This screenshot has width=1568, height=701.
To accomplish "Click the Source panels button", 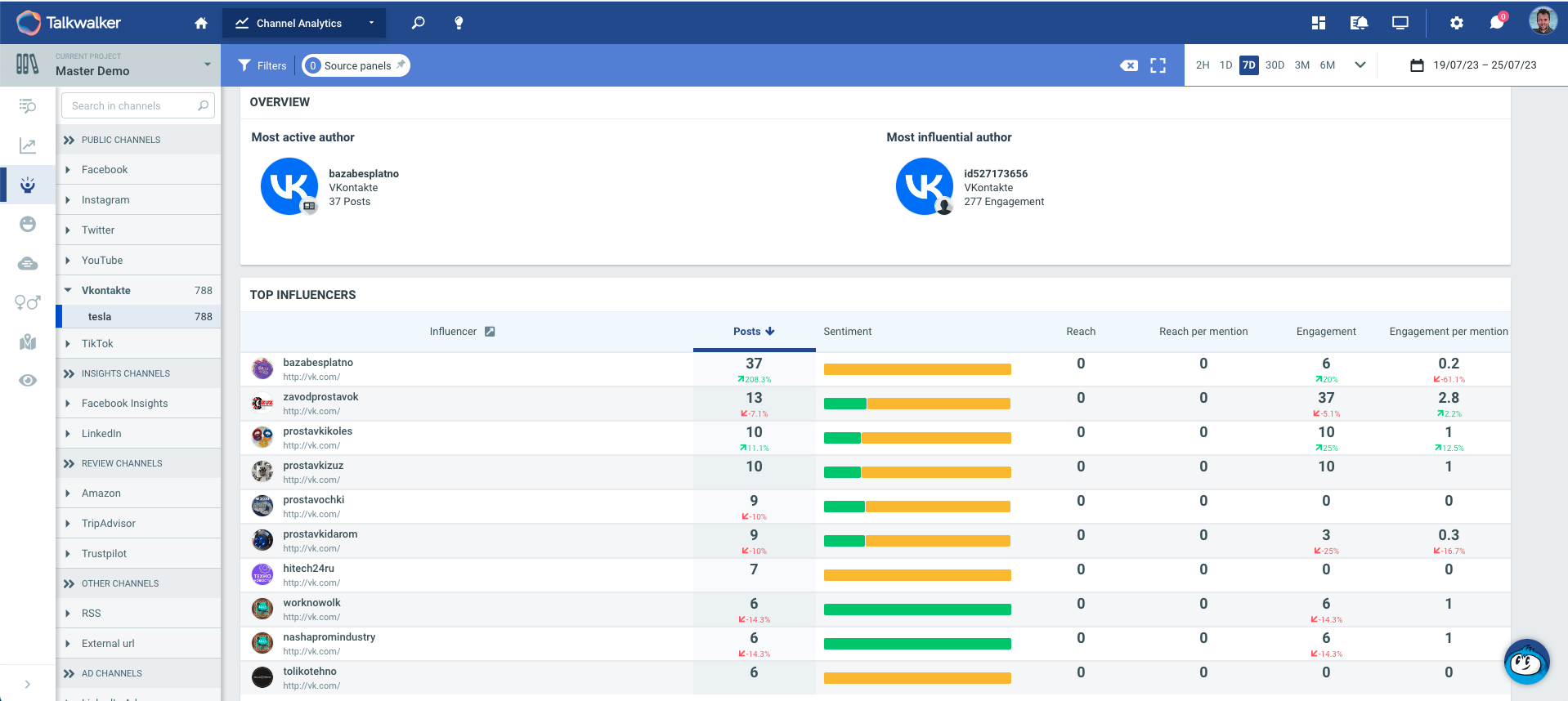I will point(356,65).
